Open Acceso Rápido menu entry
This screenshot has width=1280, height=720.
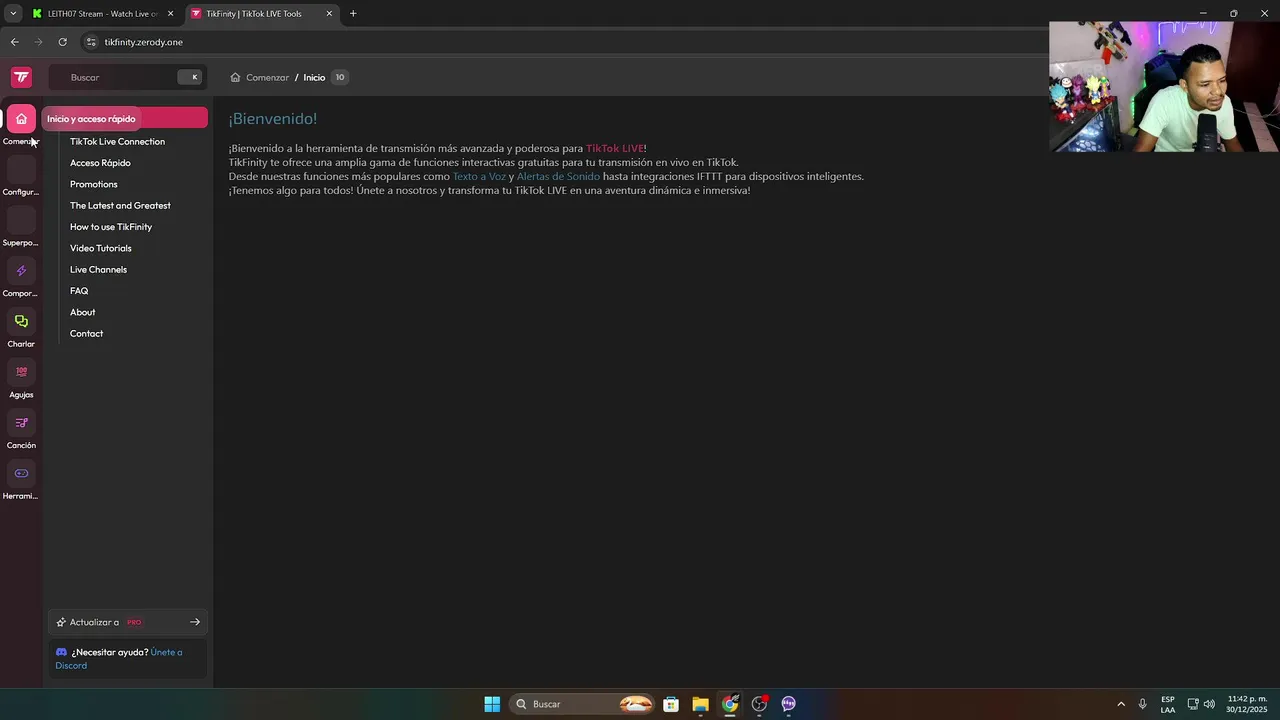(x=100, y=163)
